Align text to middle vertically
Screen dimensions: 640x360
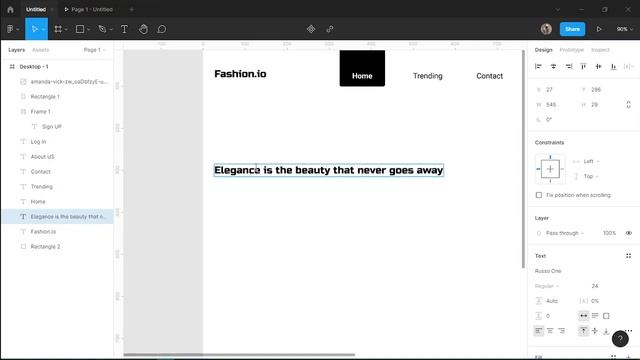595,331
